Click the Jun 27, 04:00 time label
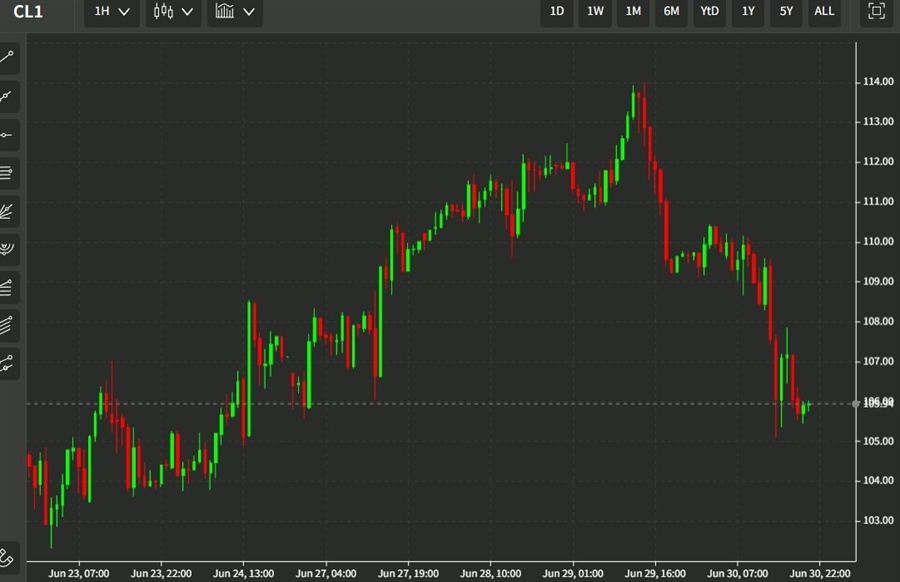The image size is (900, 582). (326, 573)
